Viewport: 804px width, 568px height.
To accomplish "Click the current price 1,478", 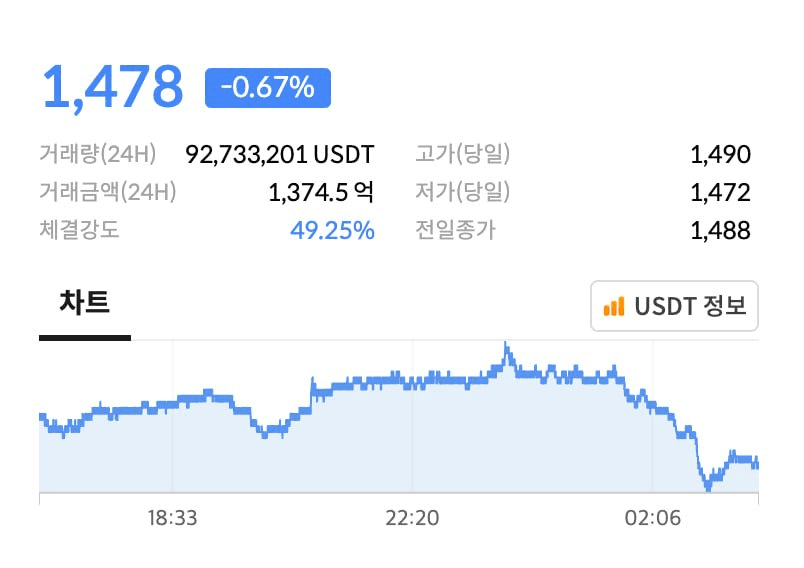I will [112, 87].
